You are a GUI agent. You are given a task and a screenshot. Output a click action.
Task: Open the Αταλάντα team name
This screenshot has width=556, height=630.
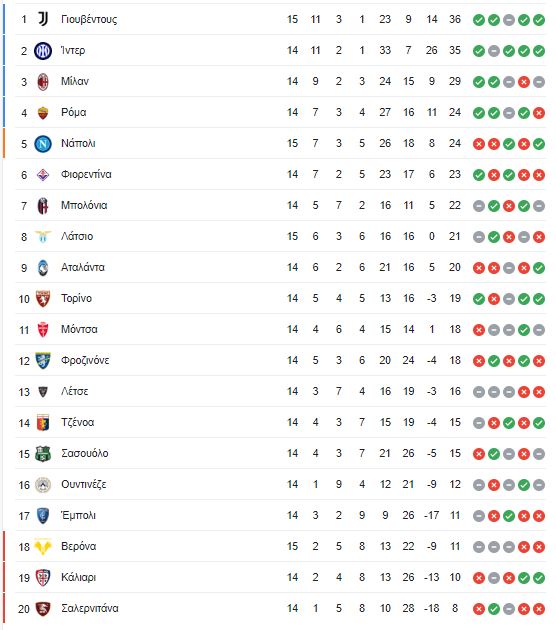[83, 267]
